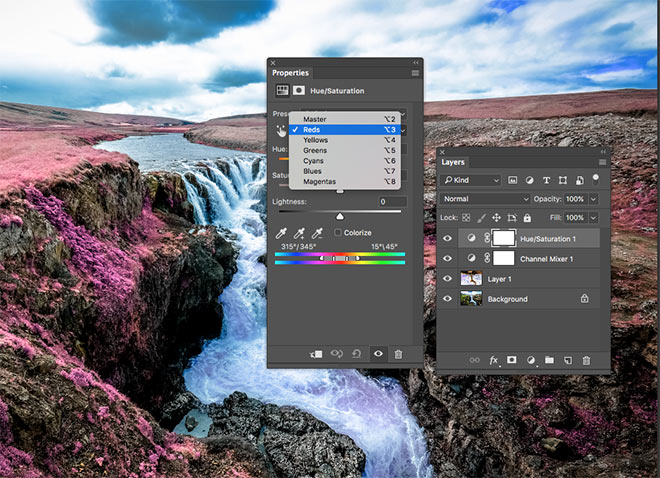Select the Layer 1 thumbnail

(x=471, y=279)
